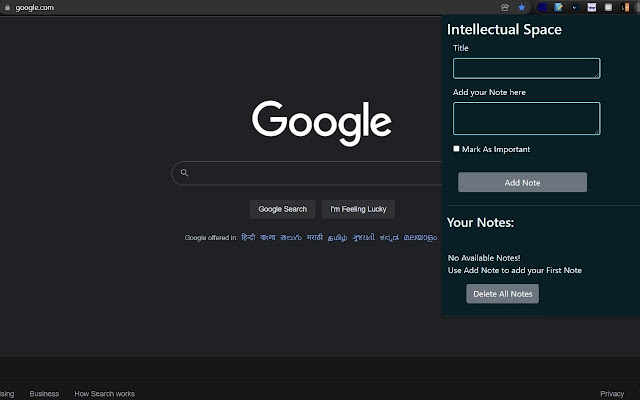Click the magnifier icon in Google search box
This screenshot has height=400, width=640.
[x=184, y=173]
